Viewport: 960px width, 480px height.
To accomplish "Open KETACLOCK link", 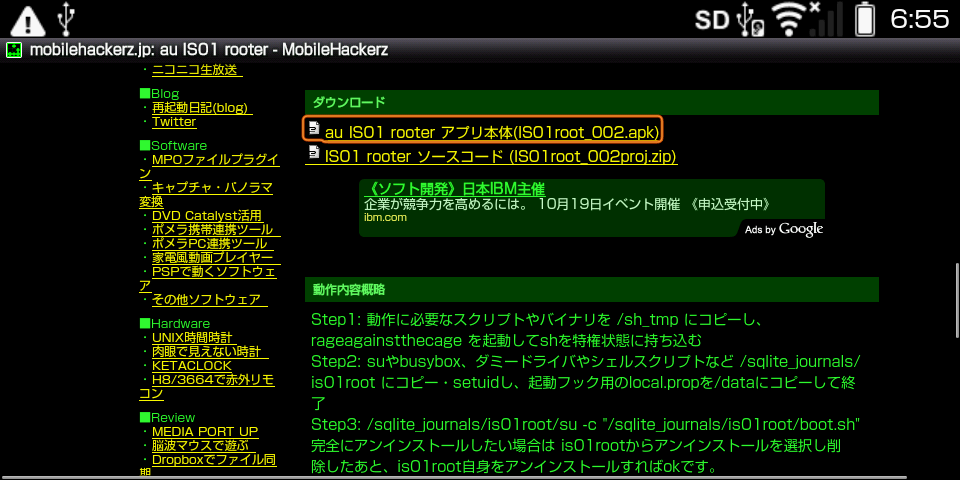I will click(192, 366).
